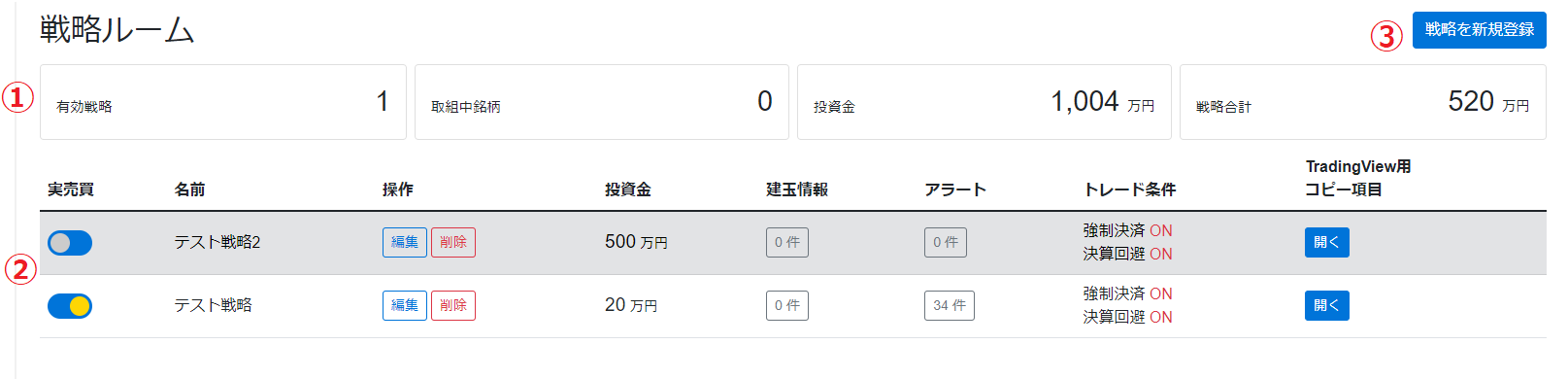Edit テスト戦略2 with 編集 button
The height and width of the screenshot is (379, 1568).
405,243
